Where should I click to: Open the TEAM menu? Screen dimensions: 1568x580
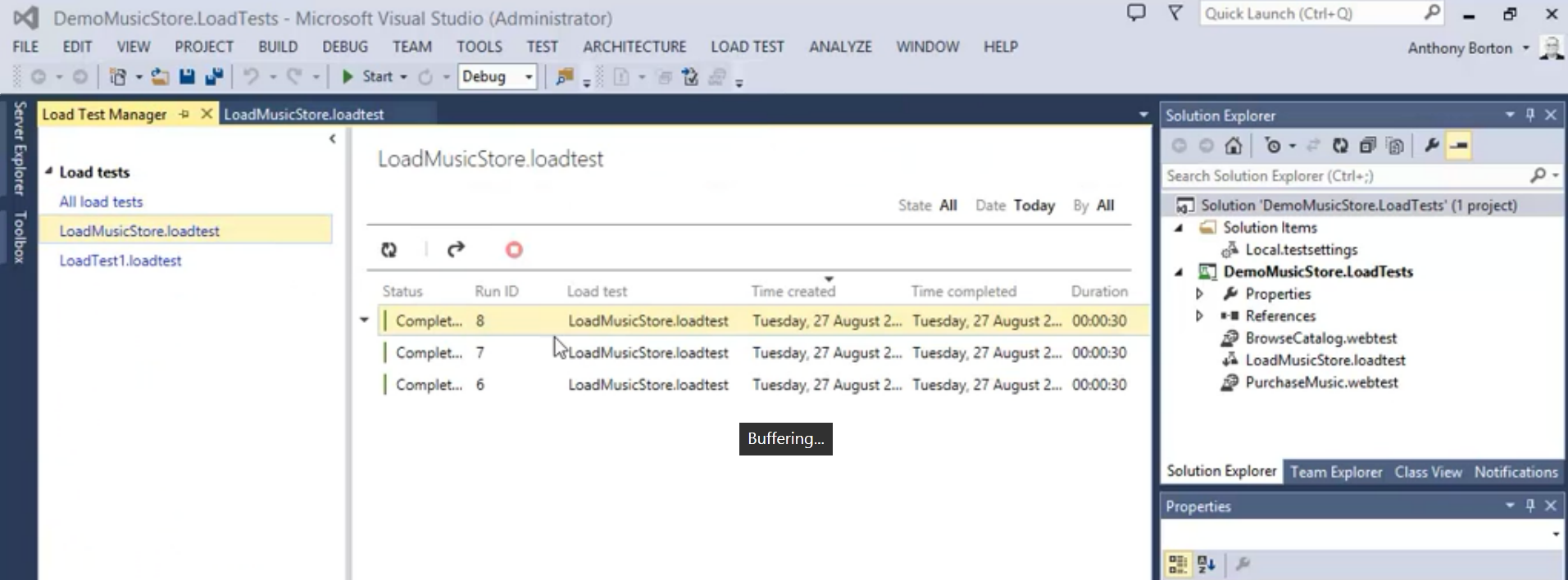pos(412,48)
